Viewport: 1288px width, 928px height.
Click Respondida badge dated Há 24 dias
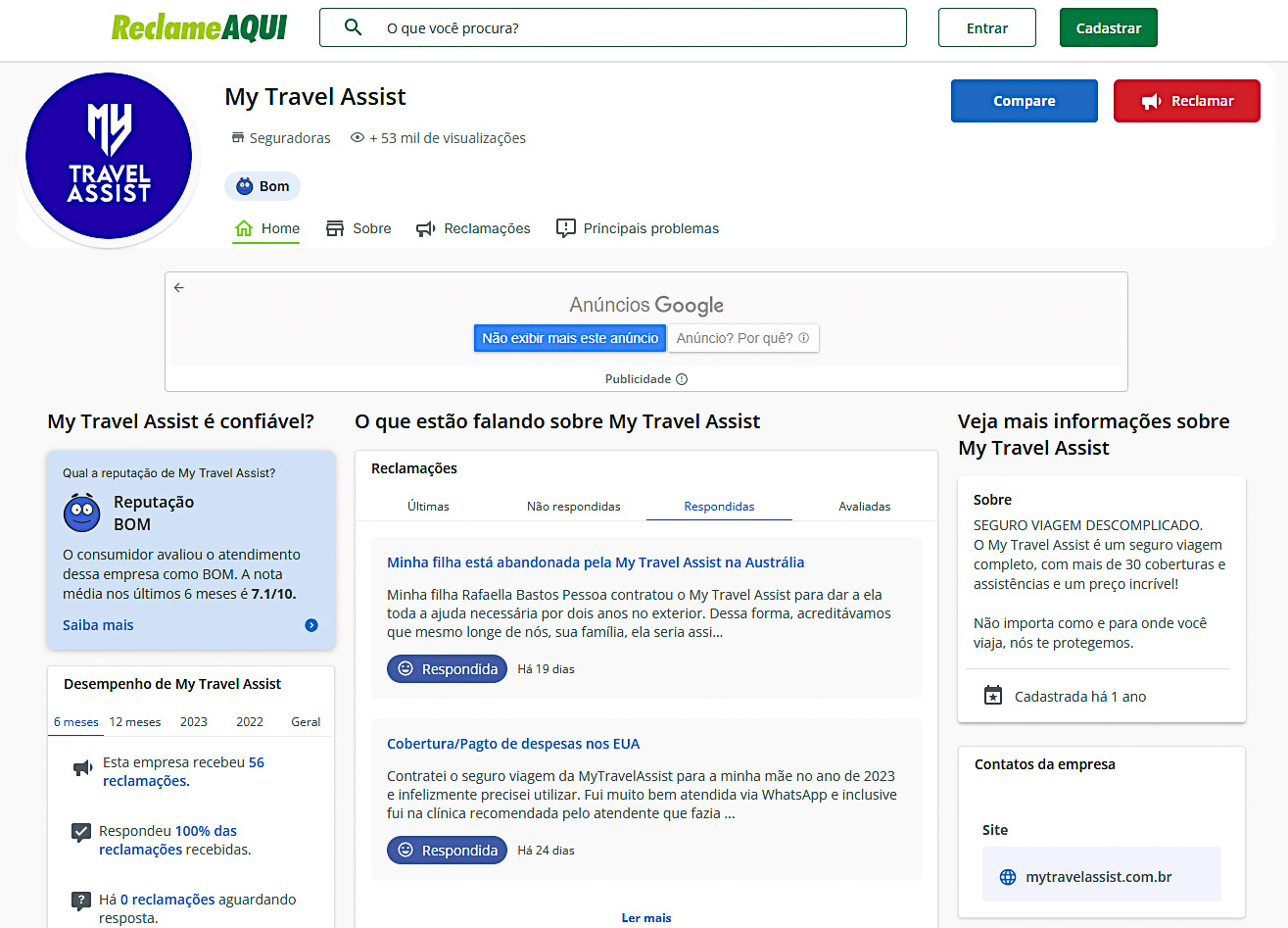tap(447, 851)
